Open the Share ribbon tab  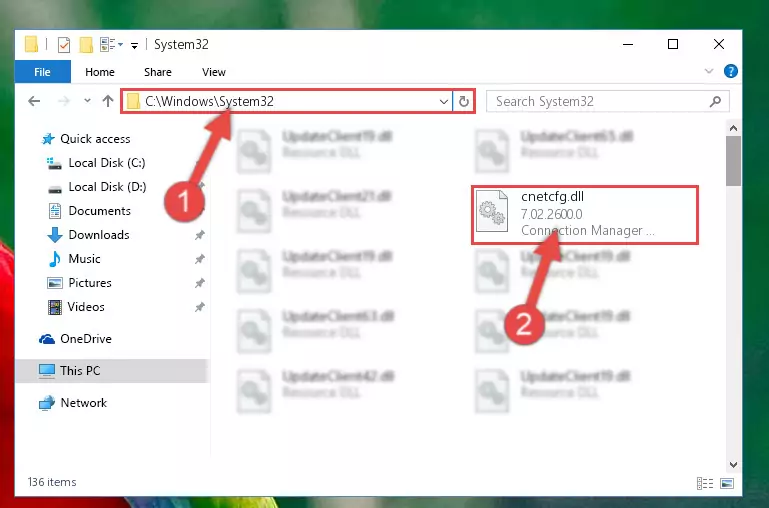[x=157, y=72]
